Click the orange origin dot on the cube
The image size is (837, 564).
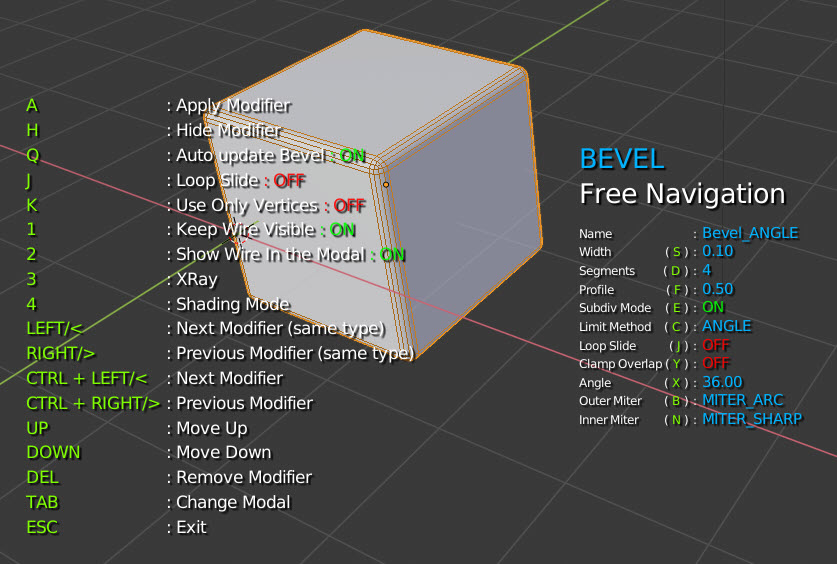coord(386,185)
